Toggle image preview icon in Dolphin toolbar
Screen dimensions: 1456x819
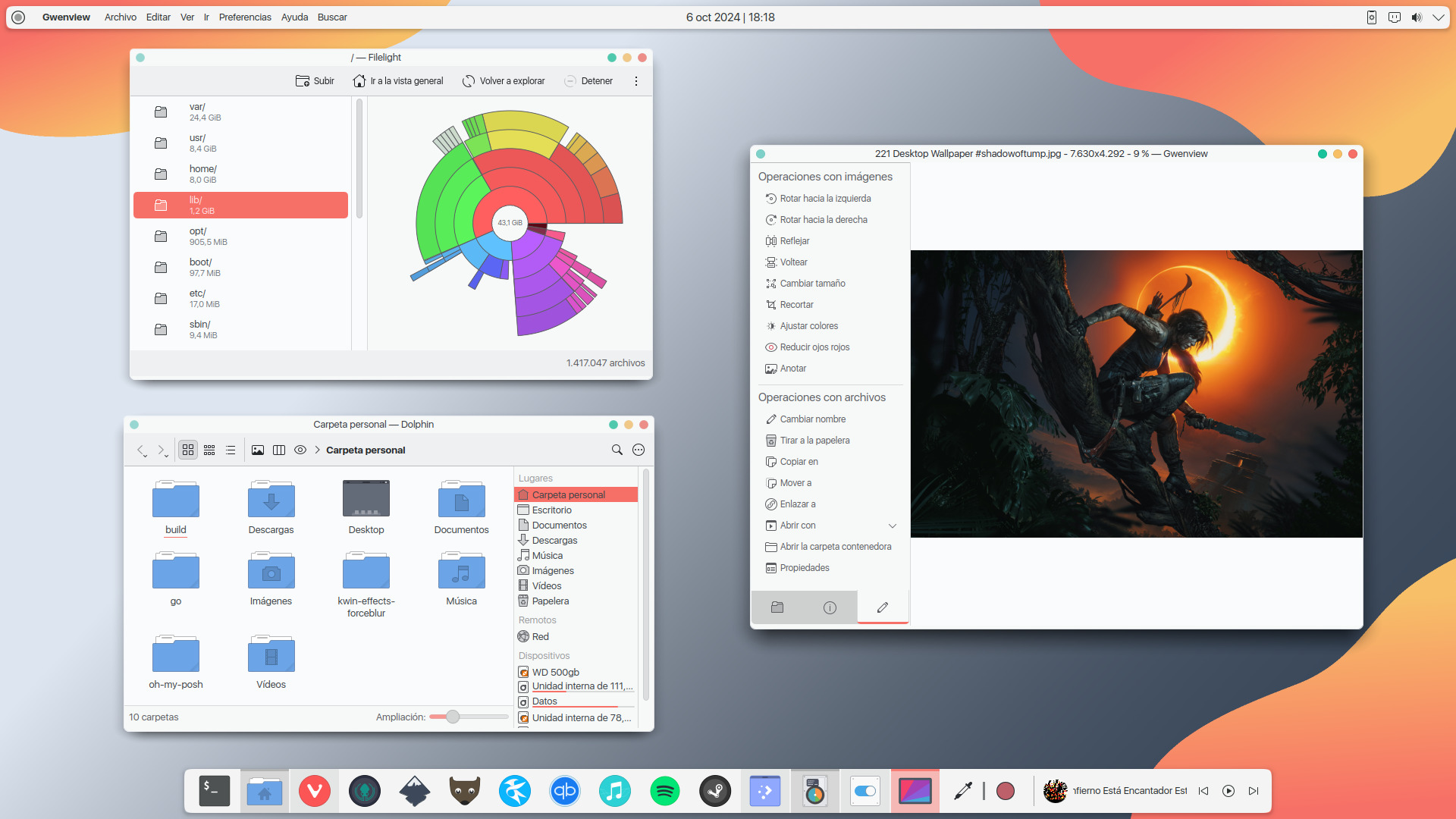pos(258,450)
